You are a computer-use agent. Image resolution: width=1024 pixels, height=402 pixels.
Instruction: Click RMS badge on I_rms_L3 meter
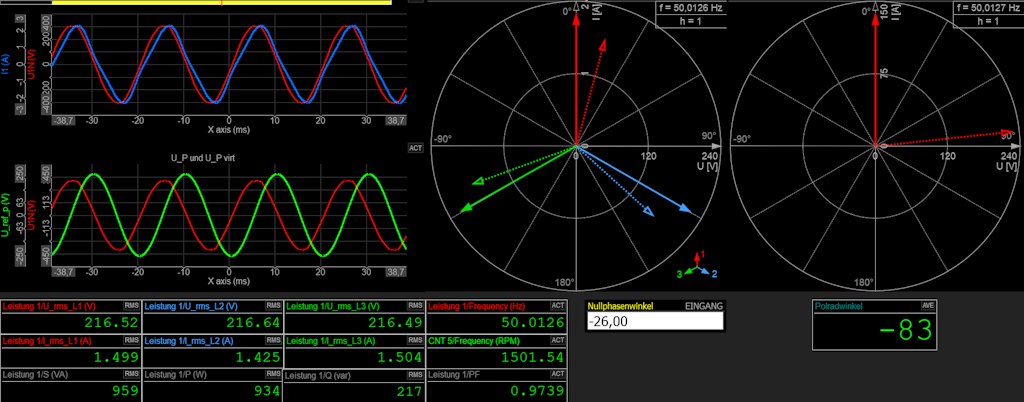415,340
